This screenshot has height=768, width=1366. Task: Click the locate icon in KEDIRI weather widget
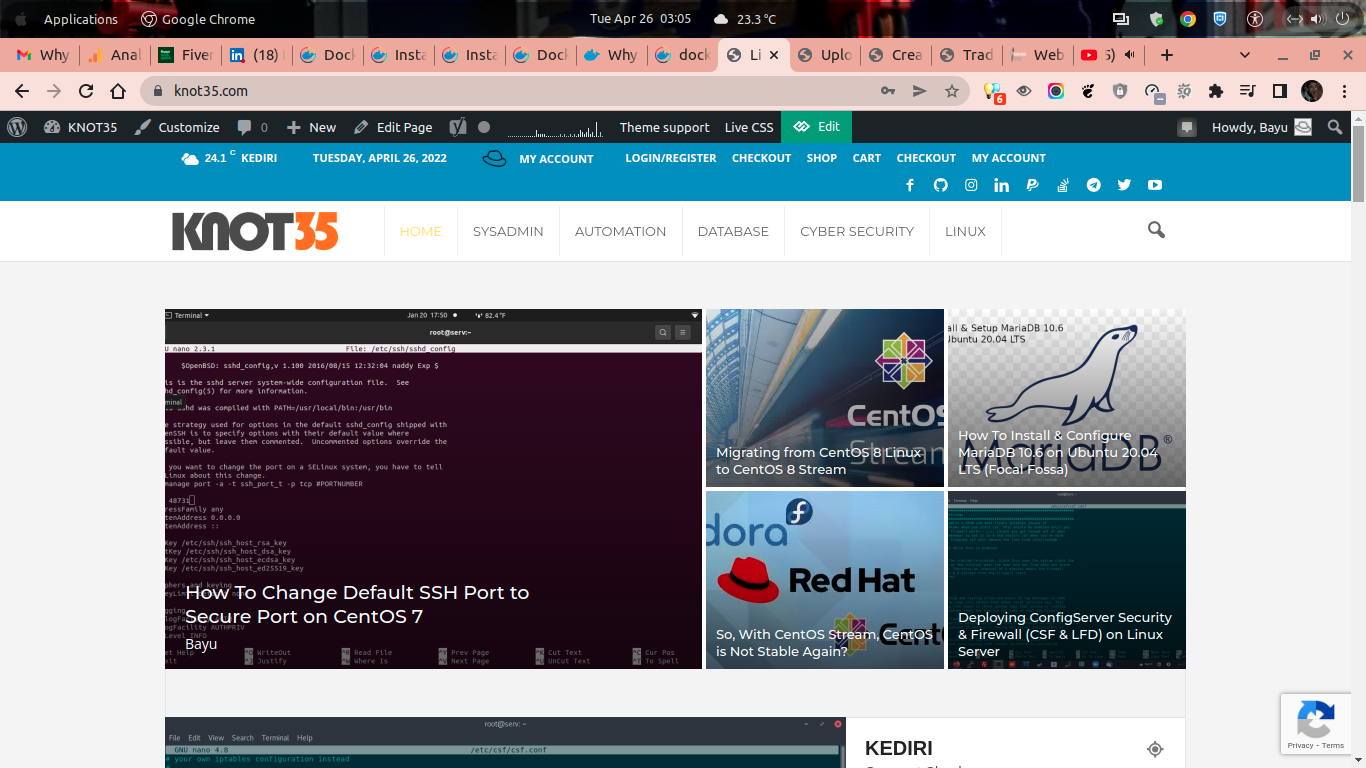pos(1155,749)
